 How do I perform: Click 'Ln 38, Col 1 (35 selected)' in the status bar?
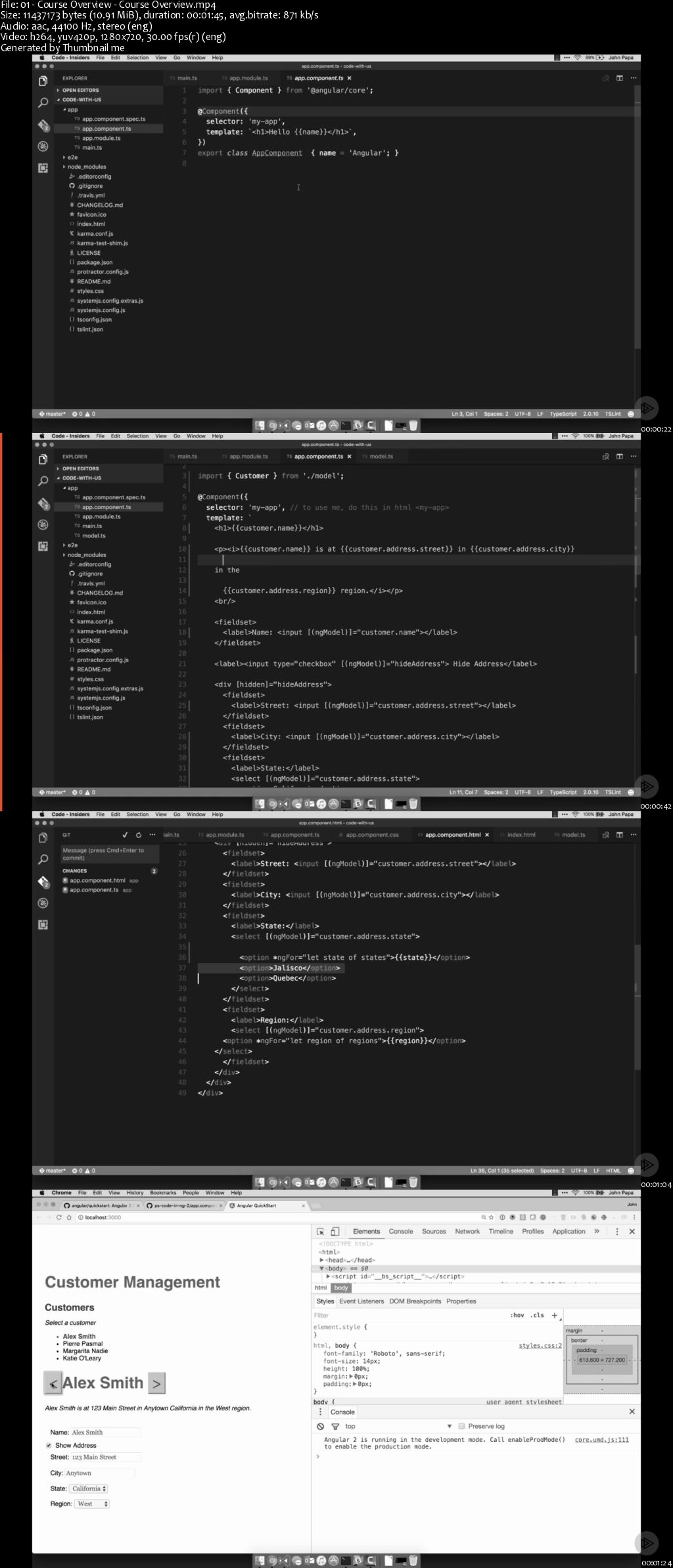click(x=501, y=1171)
